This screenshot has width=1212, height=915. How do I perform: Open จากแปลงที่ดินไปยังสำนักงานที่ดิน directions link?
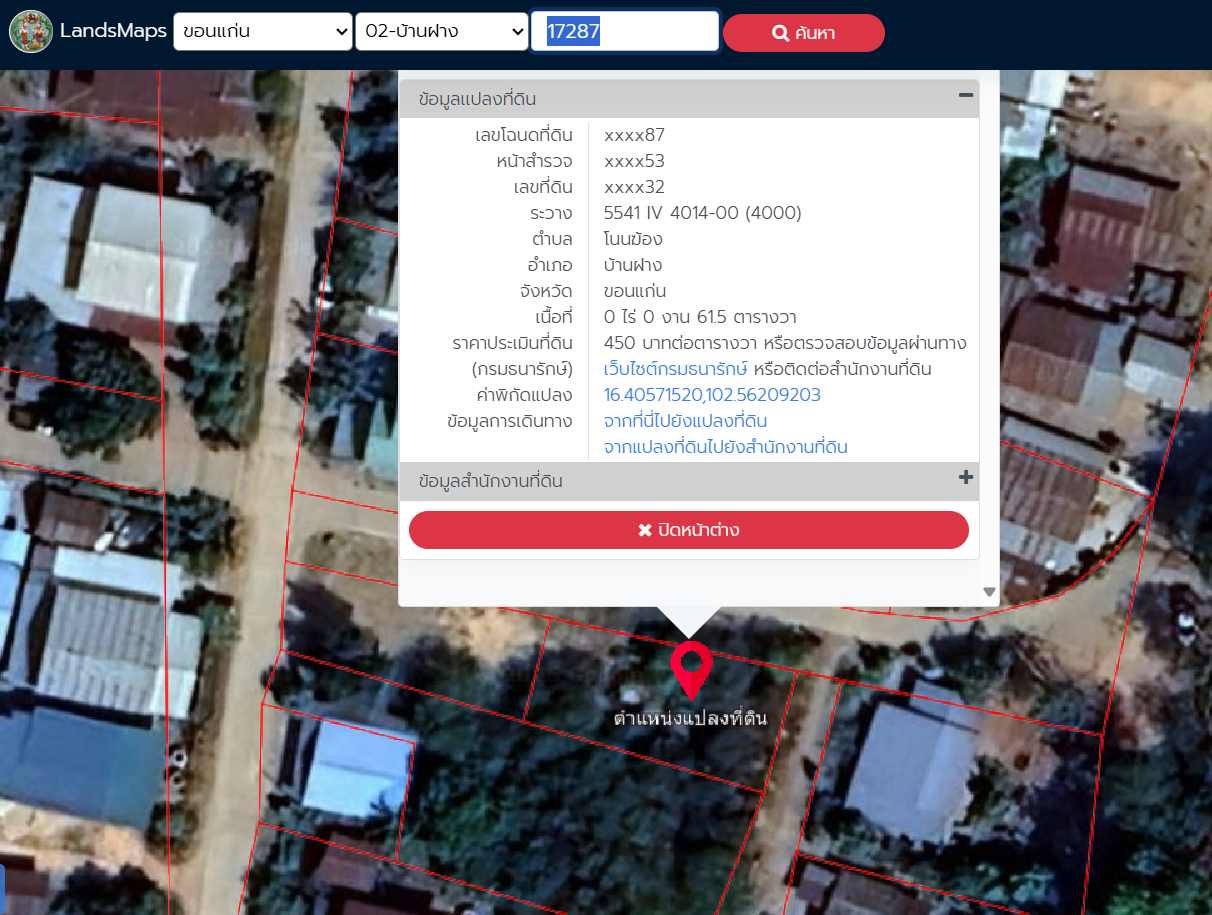[x=725, y=447]
